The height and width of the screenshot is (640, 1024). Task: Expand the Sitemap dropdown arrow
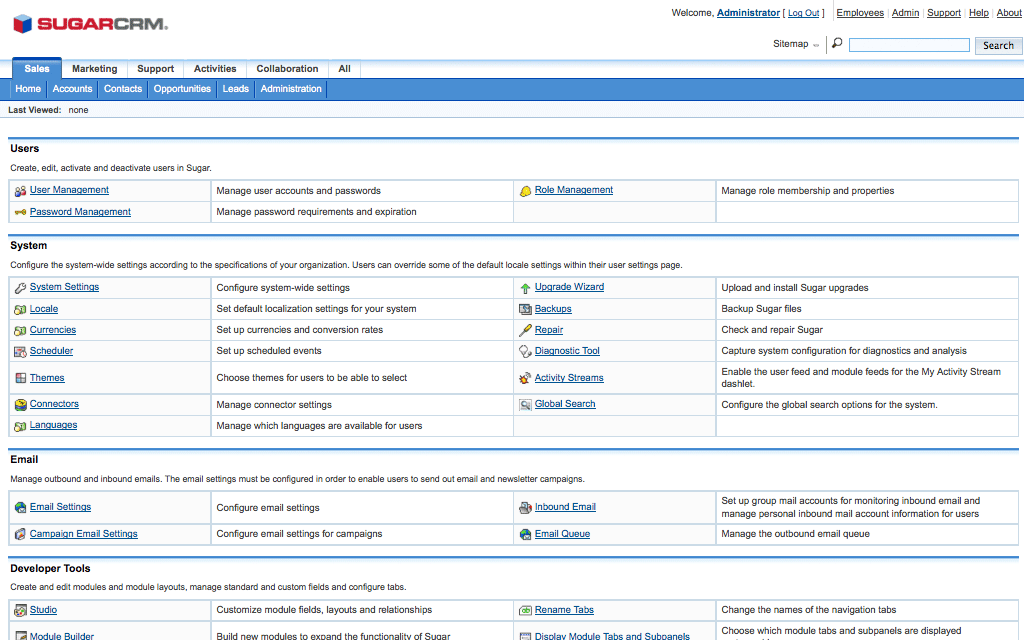(816, 45)
